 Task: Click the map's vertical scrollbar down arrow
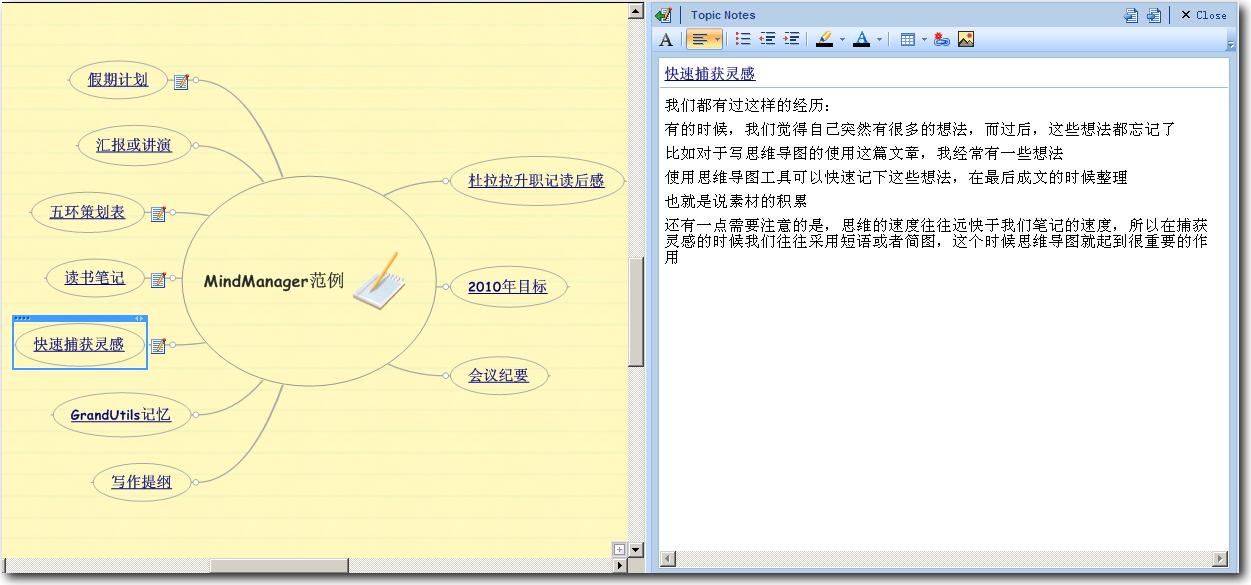pos(636,550)
